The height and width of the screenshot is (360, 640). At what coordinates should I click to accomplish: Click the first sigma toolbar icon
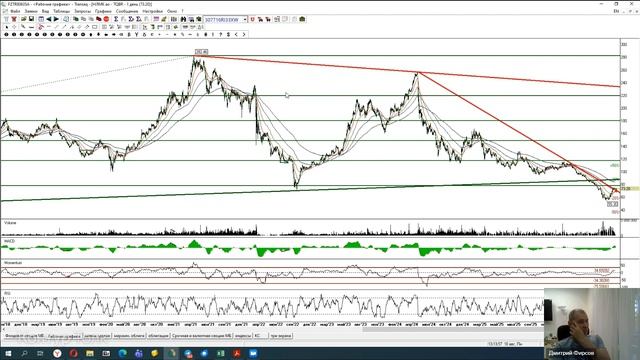(116, 19)
